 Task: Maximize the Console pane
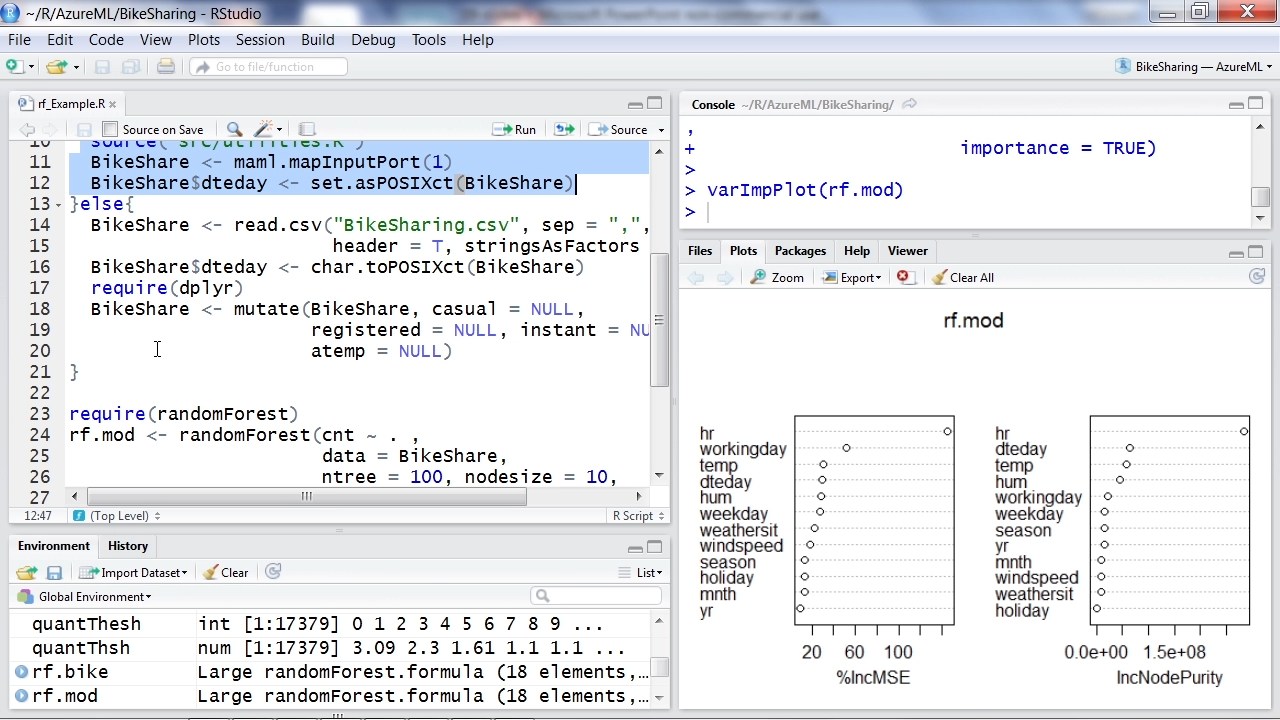[x=1256, y=104]
